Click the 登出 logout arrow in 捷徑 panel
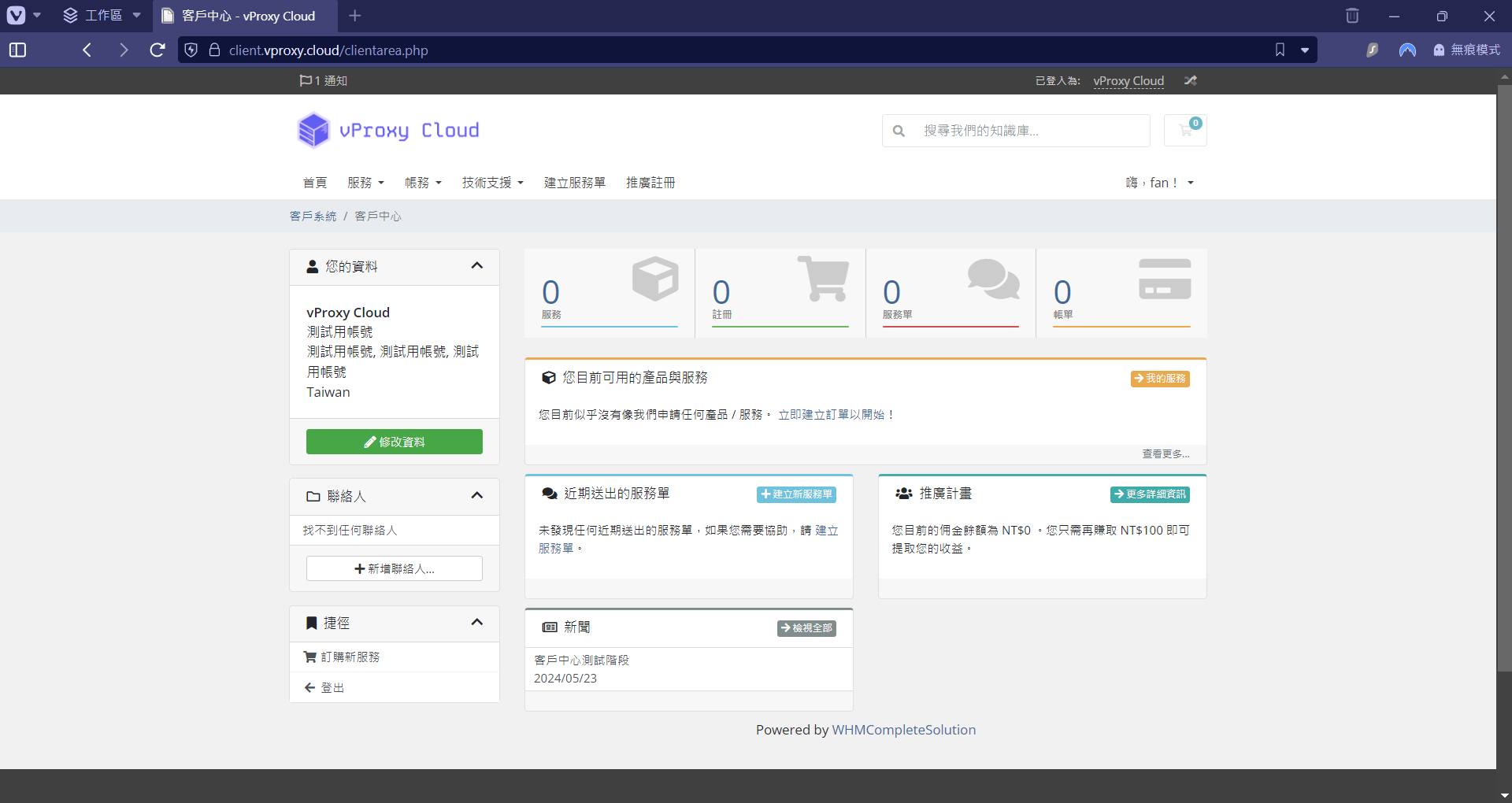This screenshot has height=803, width=1512. [x=309, y=686]
